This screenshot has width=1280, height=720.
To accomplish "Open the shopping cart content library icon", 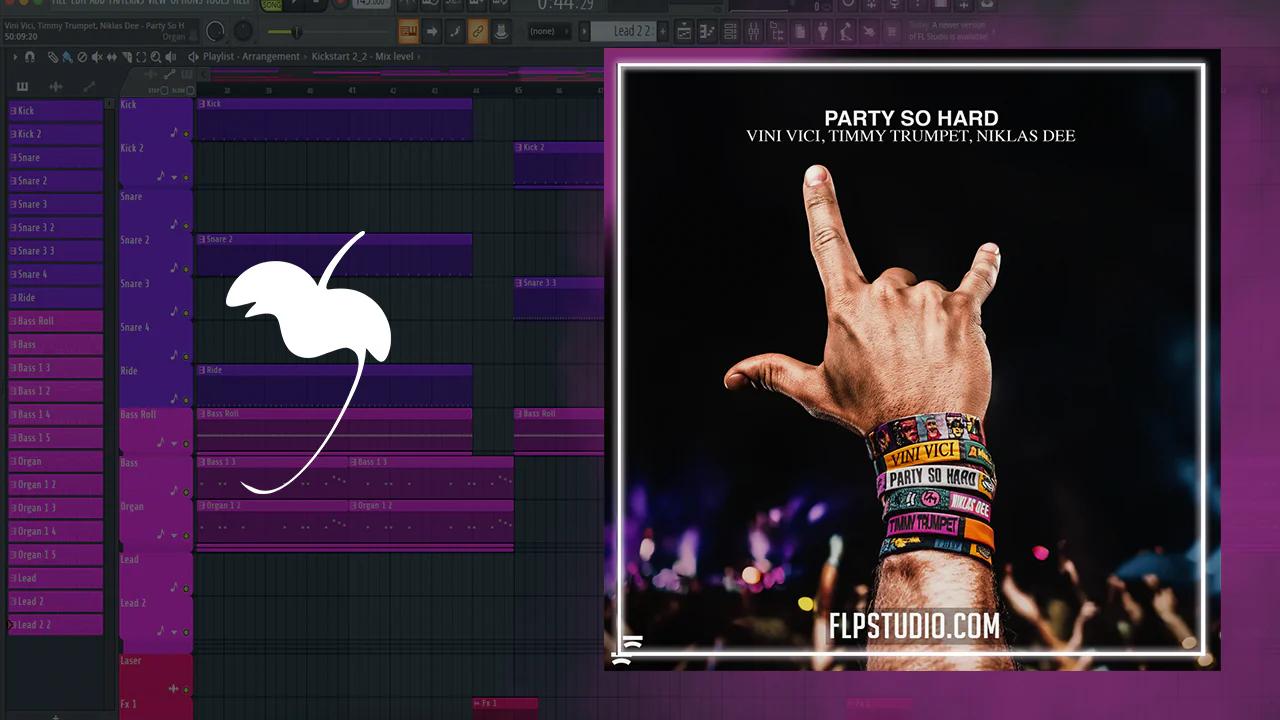I will click(893, 31).
